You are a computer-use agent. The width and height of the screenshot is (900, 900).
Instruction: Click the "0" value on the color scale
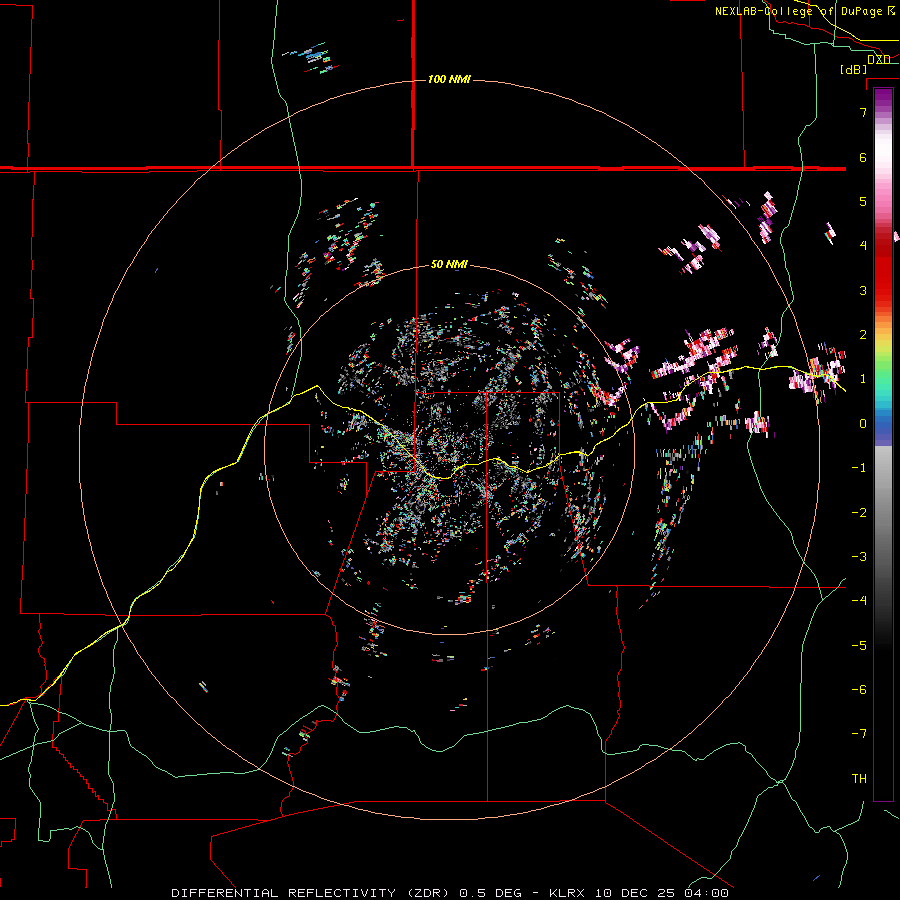(x=863, y=424)
